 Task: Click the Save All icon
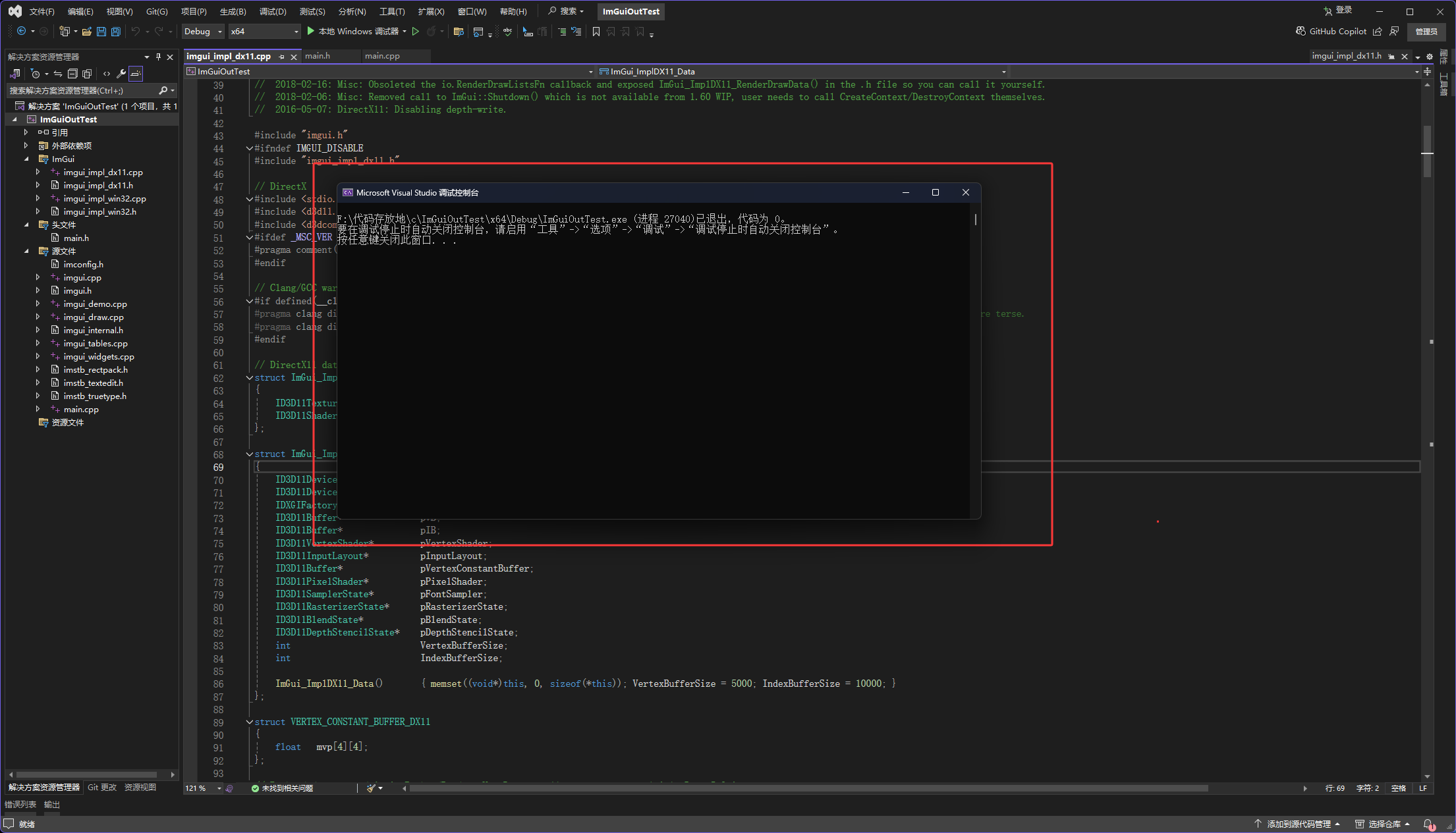pyautogui.click(x=116, y=31)
